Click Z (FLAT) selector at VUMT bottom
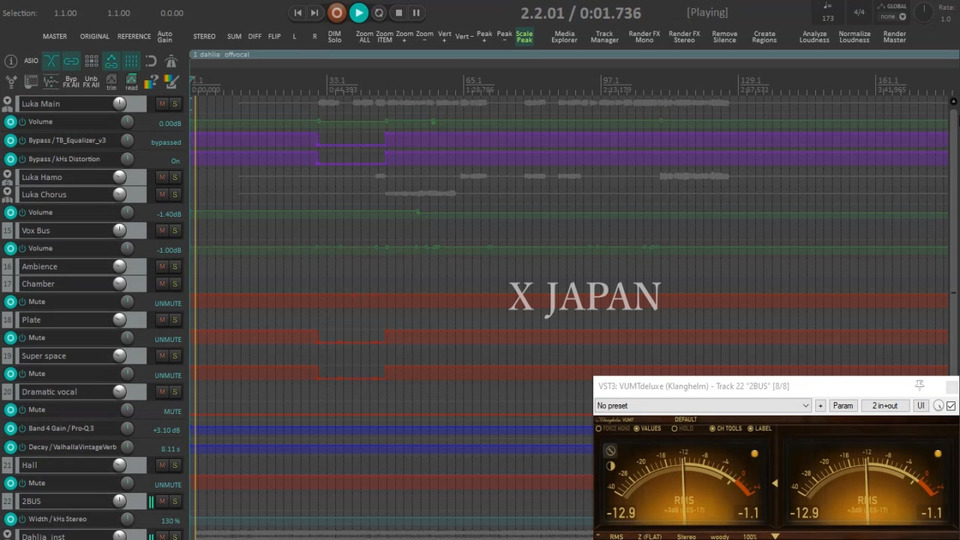The width and height of the screenshot is (960, 540). [650, 537]
